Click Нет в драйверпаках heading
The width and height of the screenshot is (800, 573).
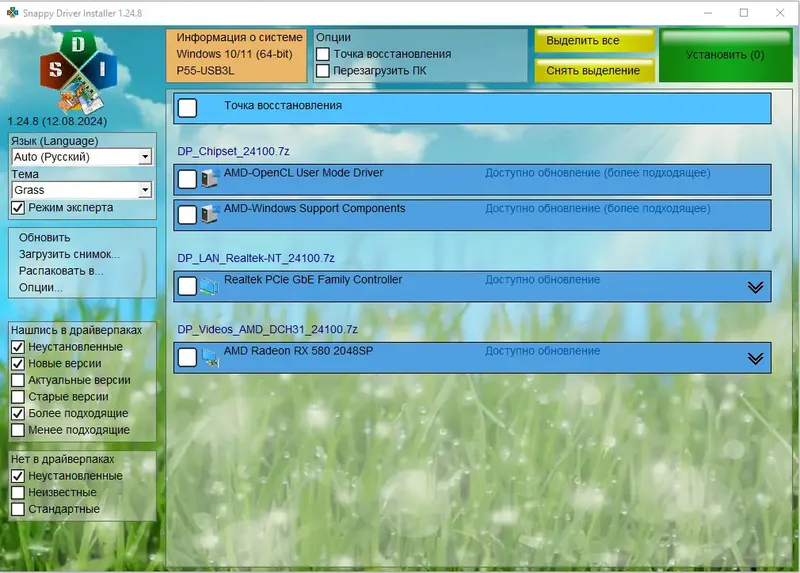point(63,459)
